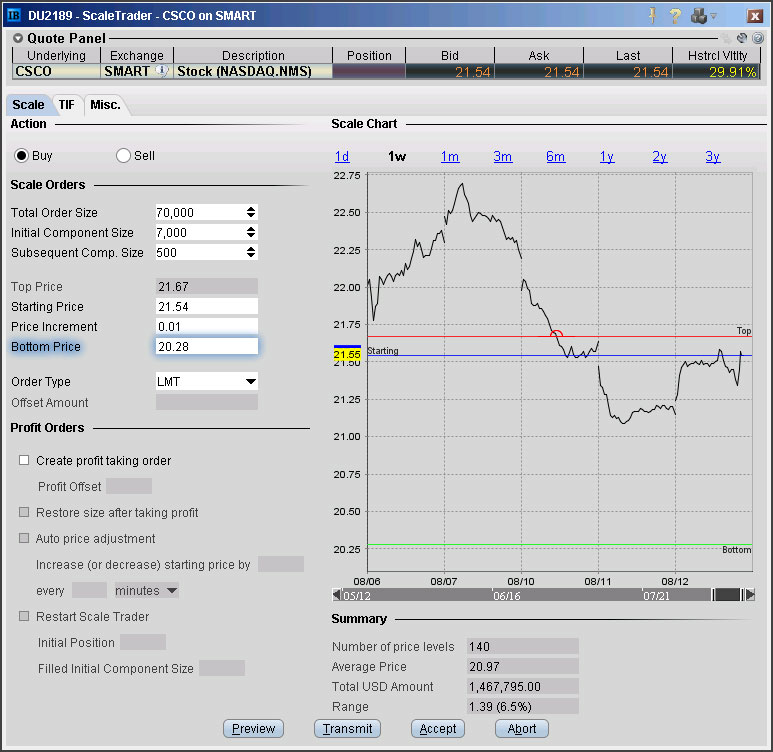Click the Abort button
This screenshot has height=752, width=773.
522,728
